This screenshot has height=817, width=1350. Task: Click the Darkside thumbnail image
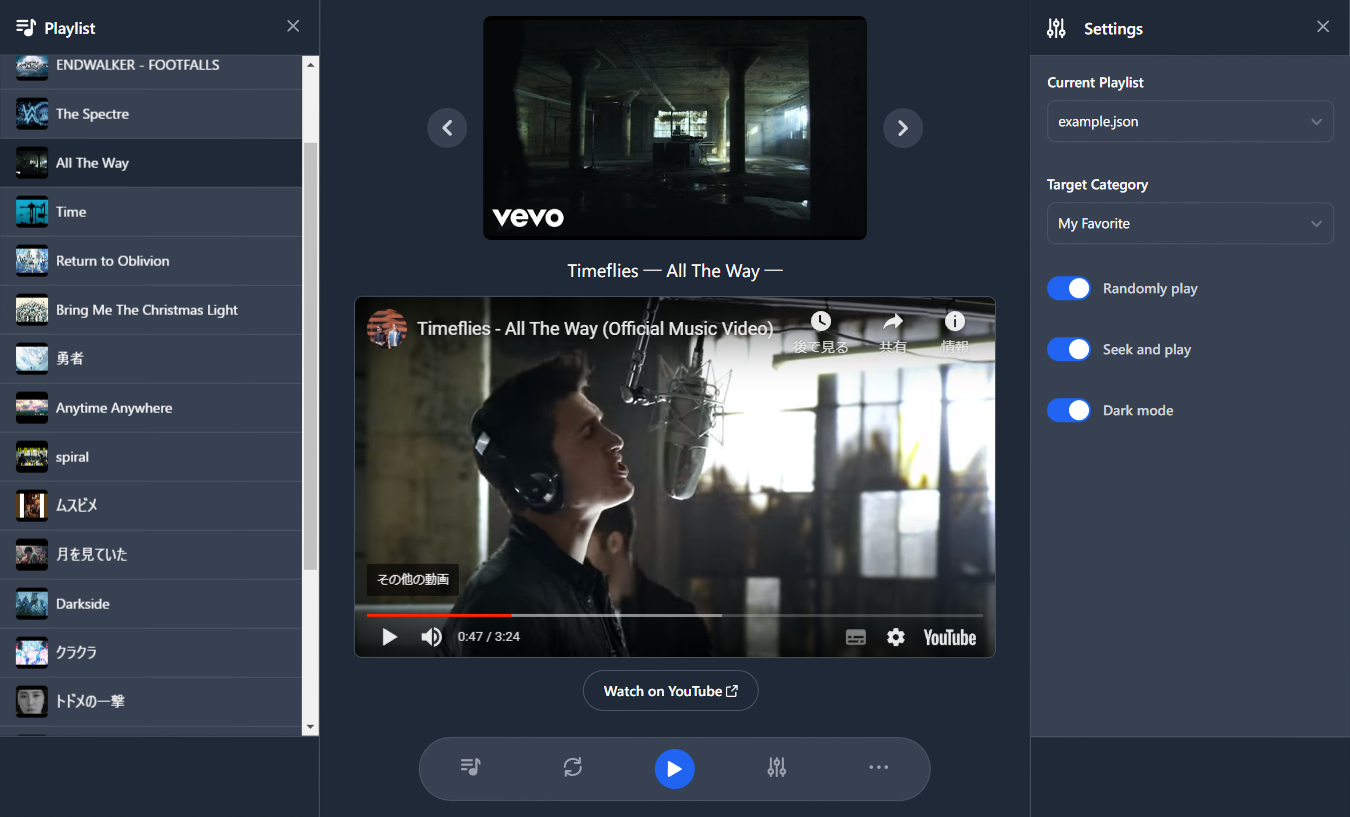tap(32, 604)
